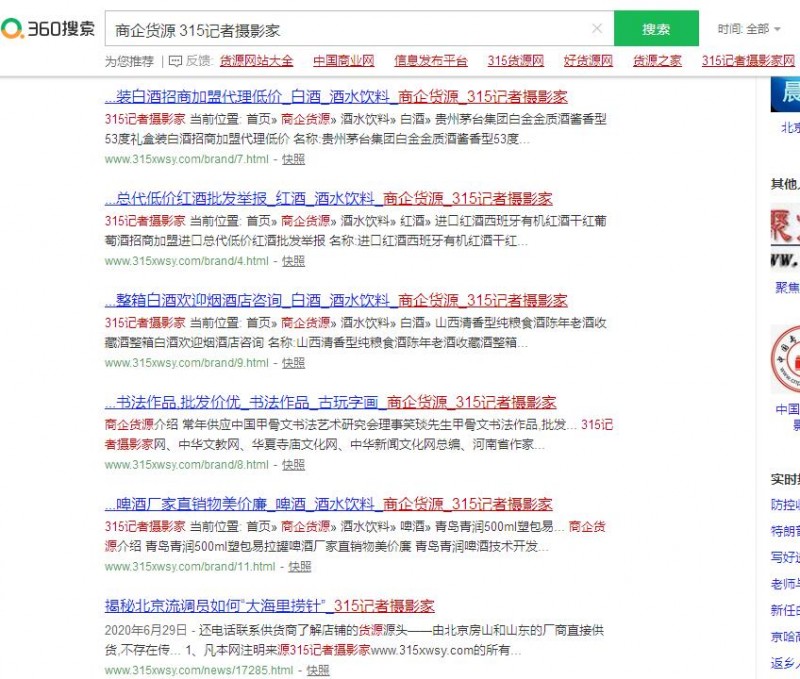Click the 360搜索 logo

click(48, 29)
